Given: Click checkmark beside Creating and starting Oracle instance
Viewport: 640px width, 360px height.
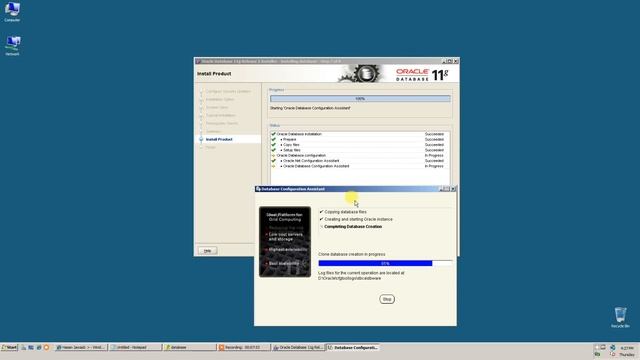Looking at the screenshot, I should (x=321, y=219).
